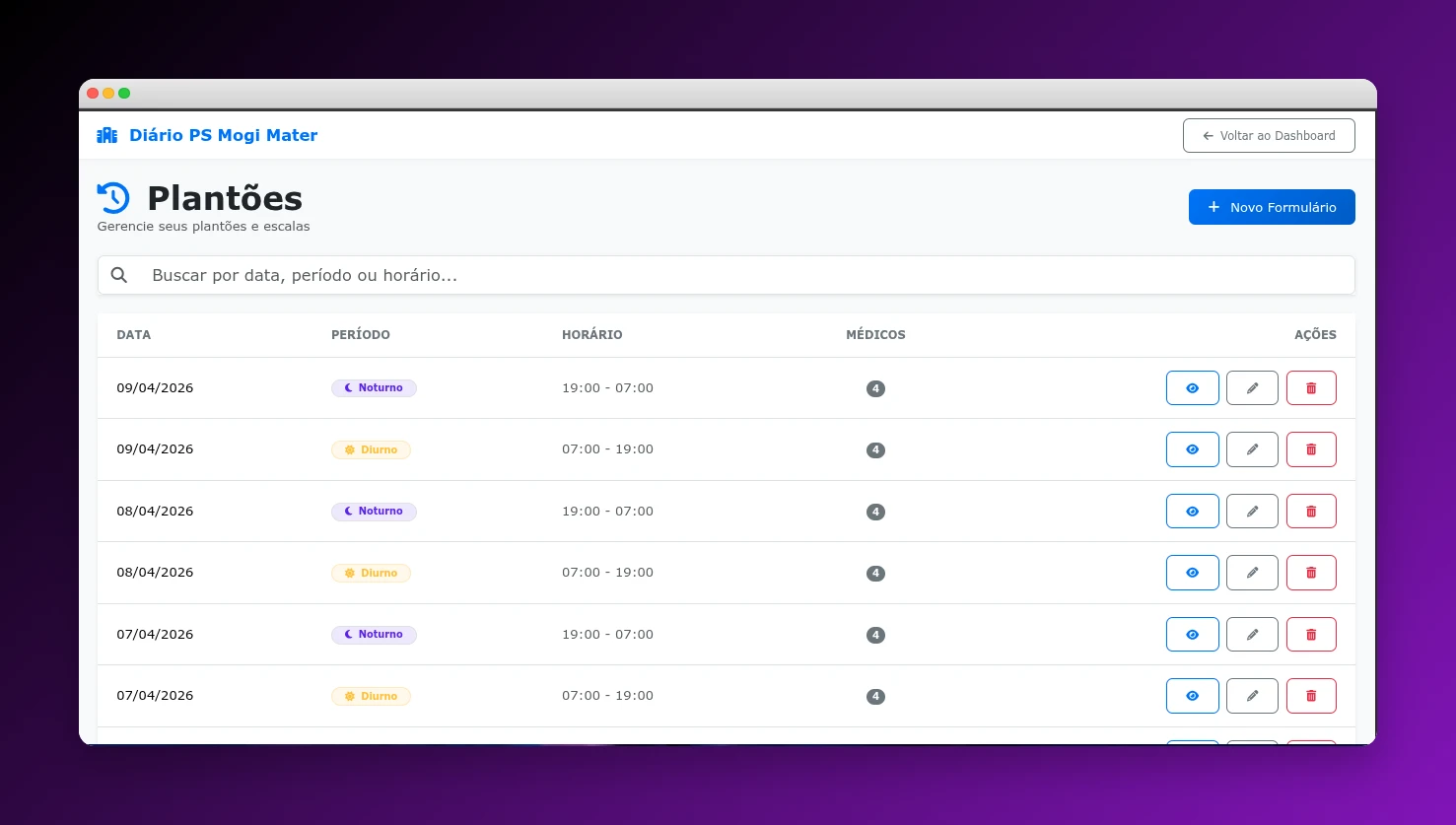1456x825 pixels.
Task: View the 07/04/2026 Diurno shift
Action: point(1192,696)
